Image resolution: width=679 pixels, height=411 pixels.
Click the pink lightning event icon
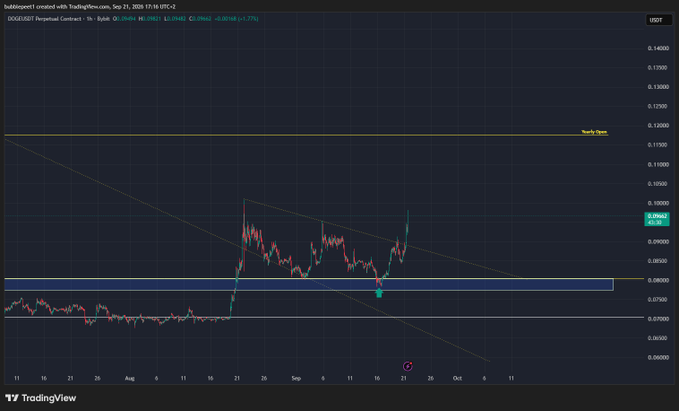[407, 366]
